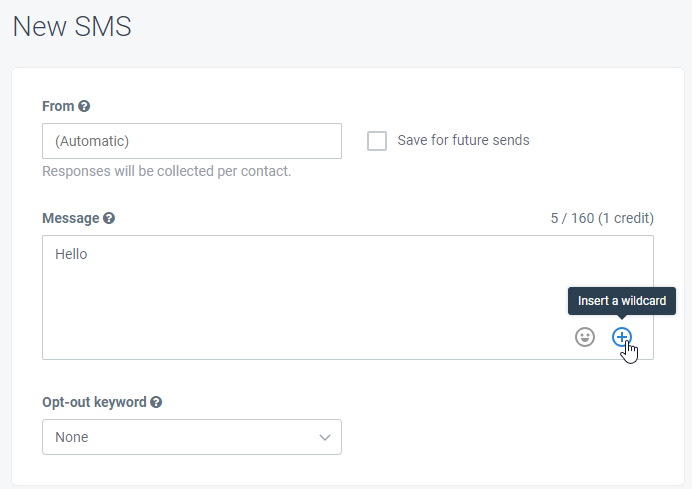This screenshot has width=692, height=489.
Task: Click the Responses will be collected hint text
Action: click(167, 171)
